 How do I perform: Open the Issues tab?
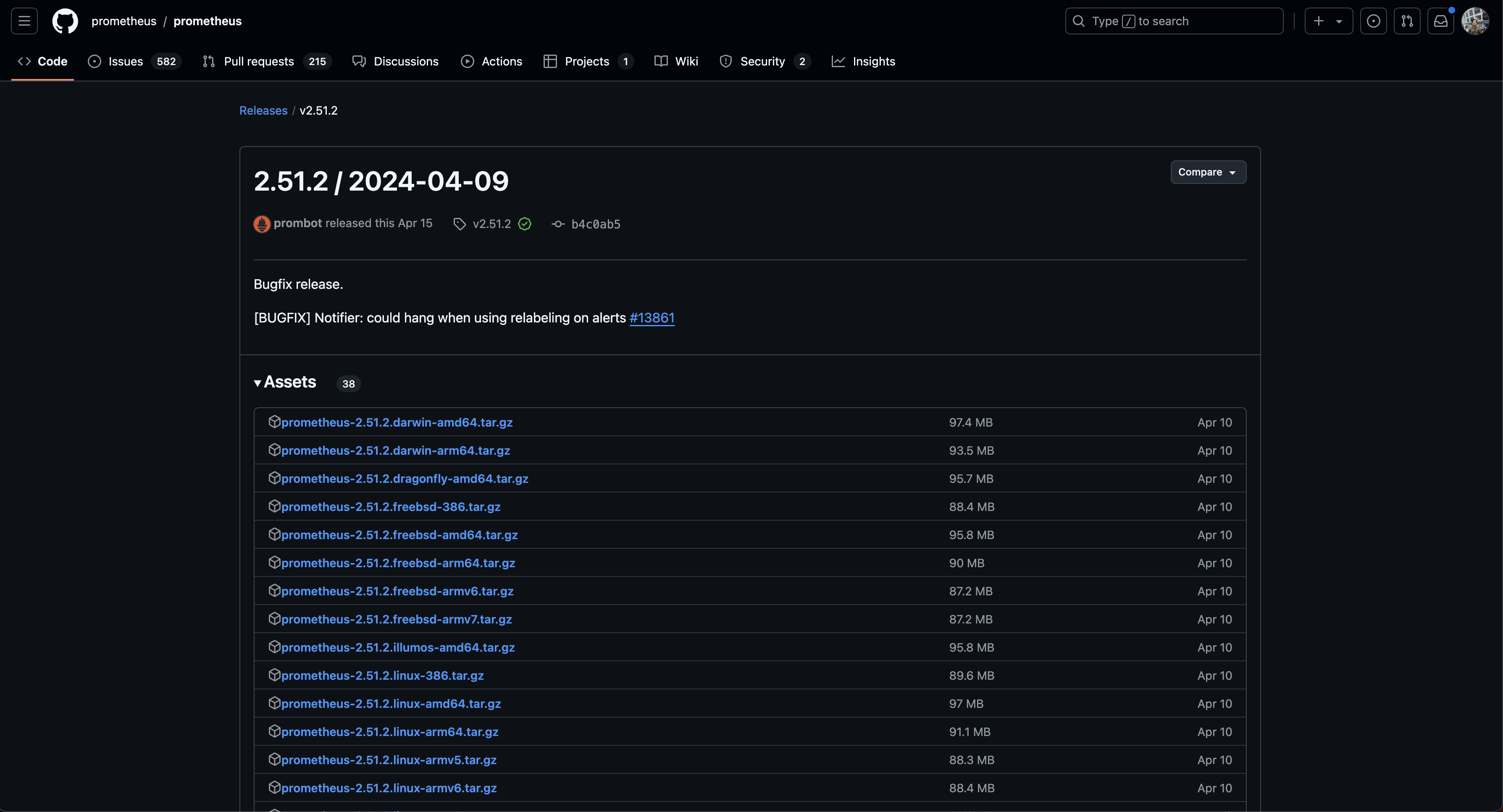click(x=134, y=61)
